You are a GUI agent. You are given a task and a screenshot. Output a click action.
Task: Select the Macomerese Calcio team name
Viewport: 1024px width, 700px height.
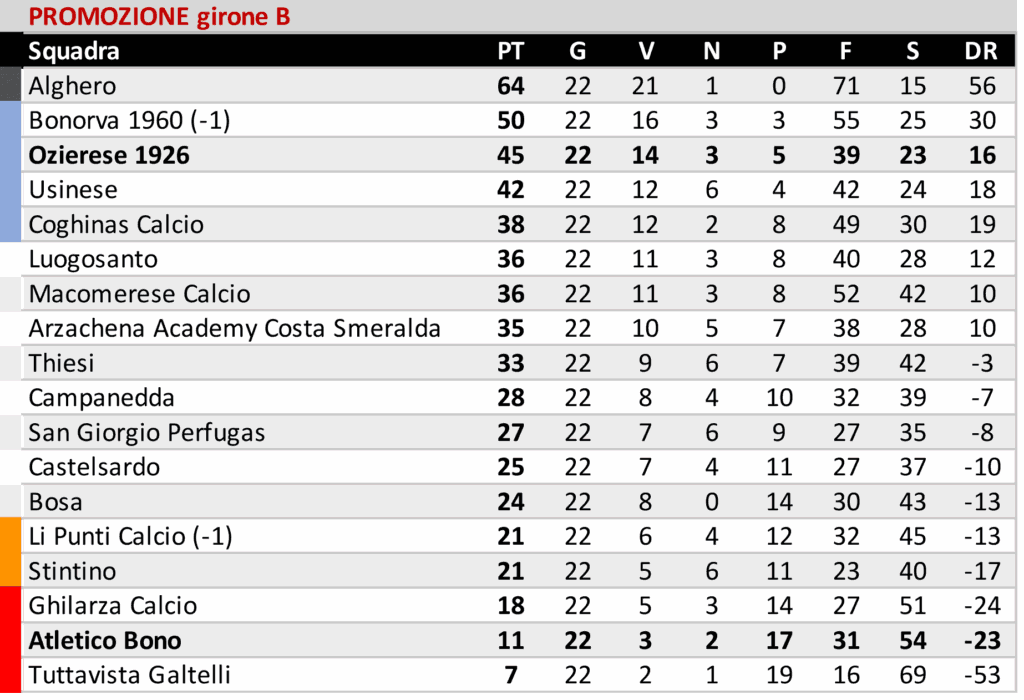point(139,294)
